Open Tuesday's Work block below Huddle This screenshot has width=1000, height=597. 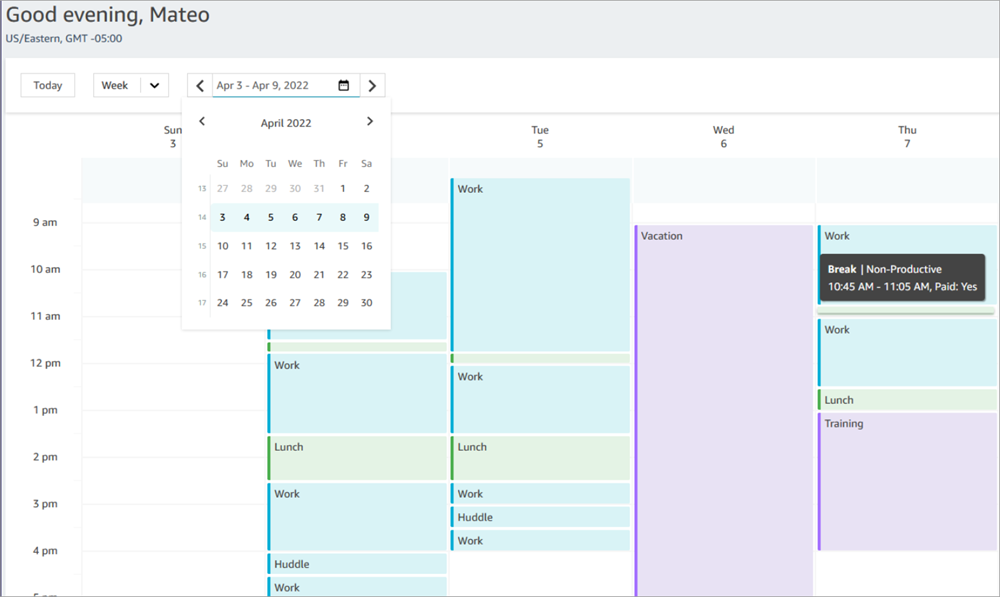541,540
